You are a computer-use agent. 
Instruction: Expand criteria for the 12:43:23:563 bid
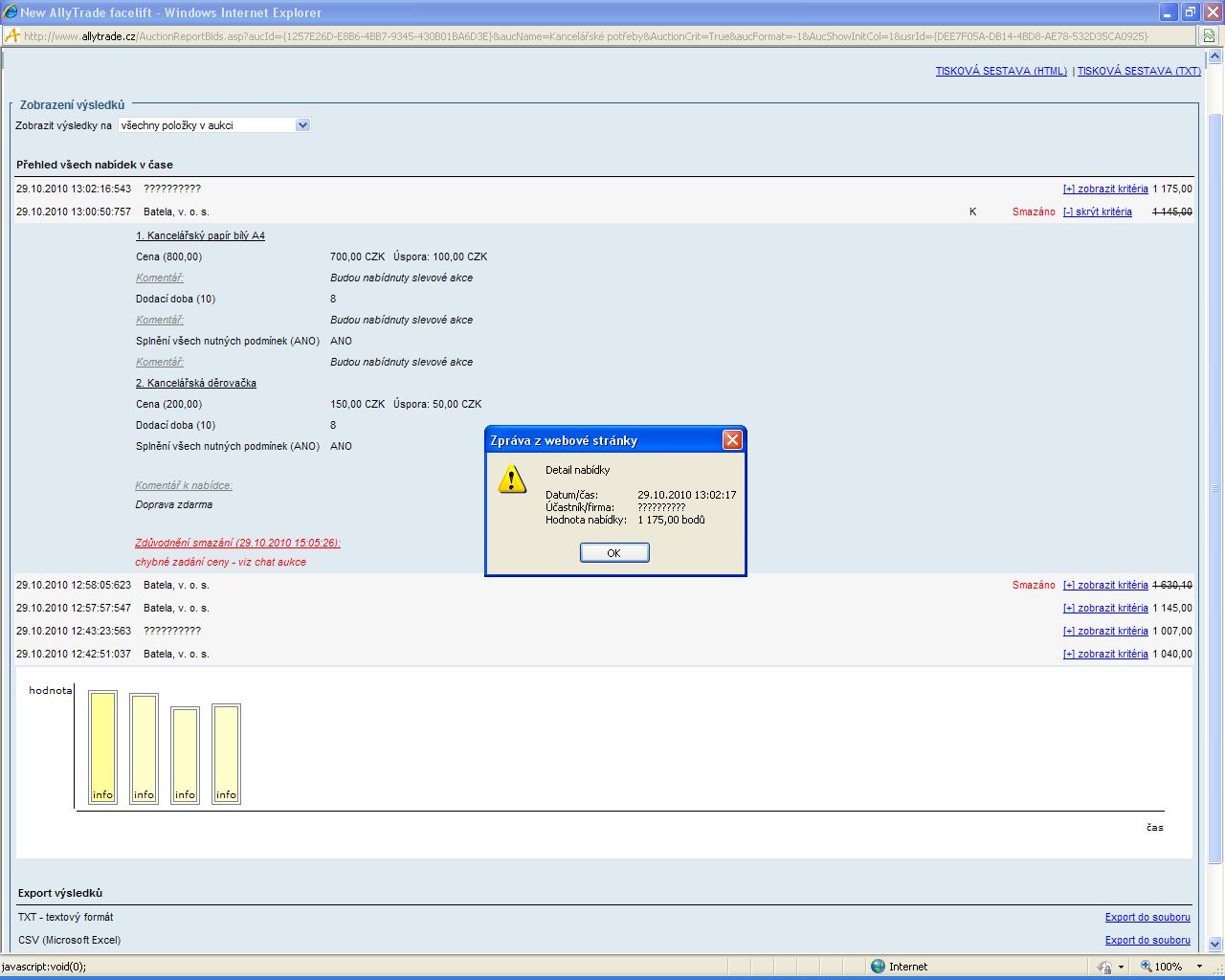pos(1105,632)
